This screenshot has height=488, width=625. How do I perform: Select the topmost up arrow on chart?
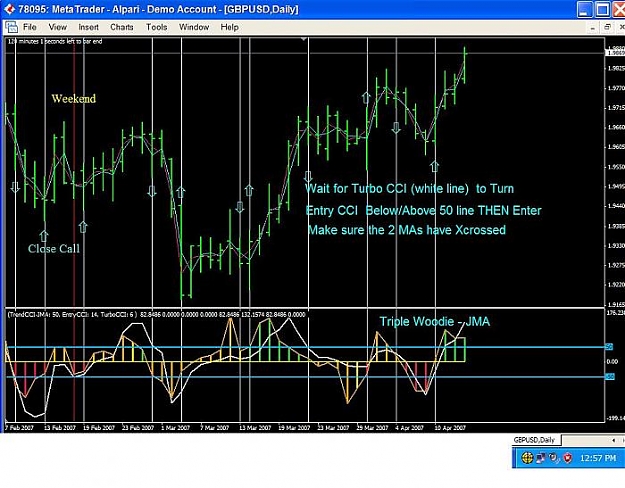[x=366, y=98]
